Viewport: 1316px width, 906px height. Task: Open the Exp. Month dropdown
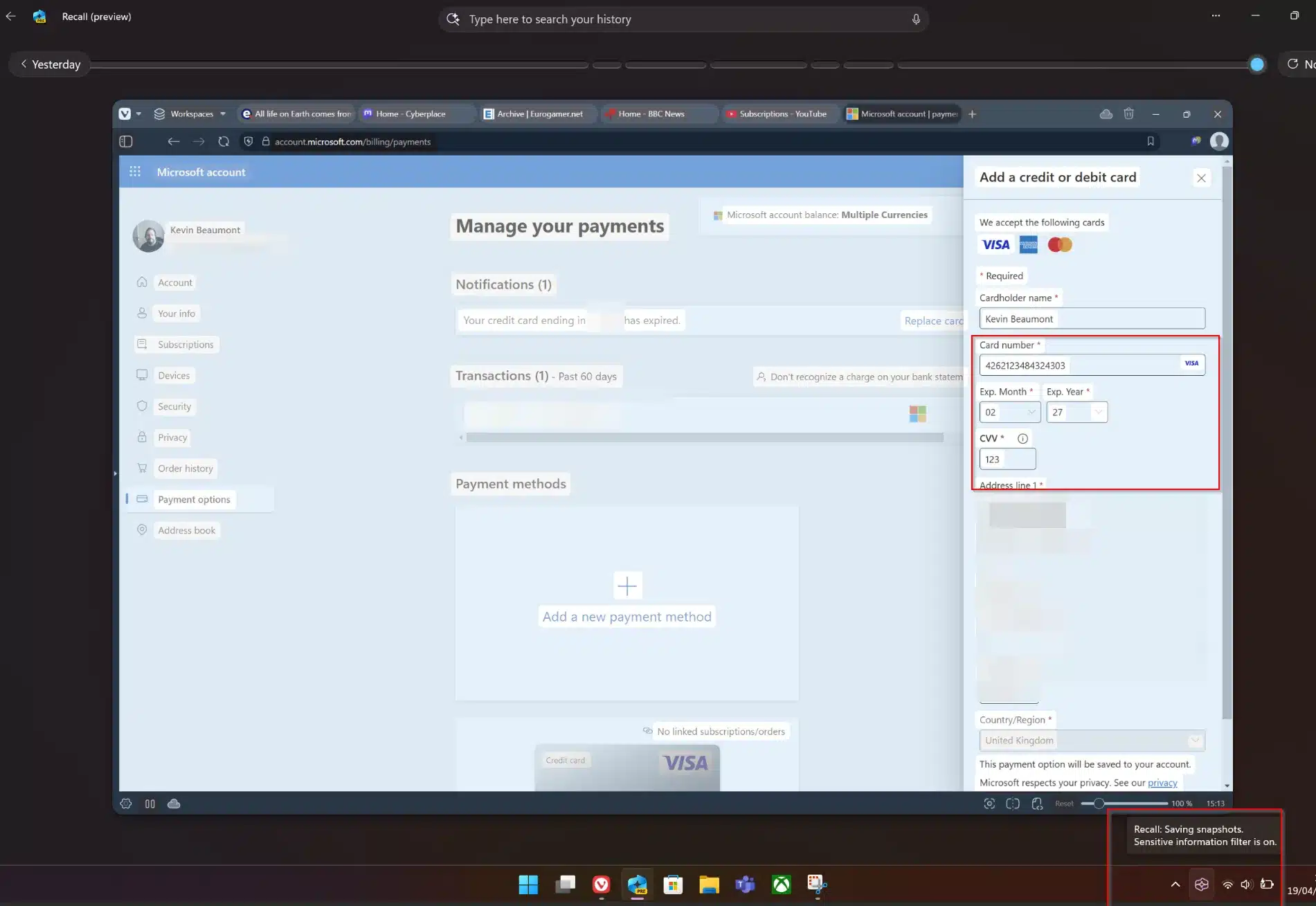pyautogui.click(x=1010, y=413)
